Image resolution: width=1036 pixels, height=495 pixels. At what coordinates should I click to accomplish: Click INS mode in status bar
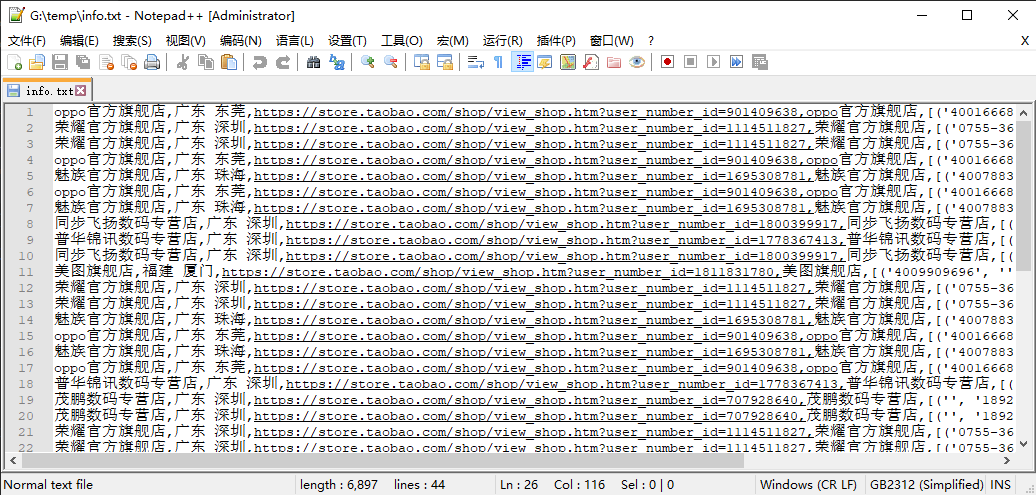(x=1000, y=484)
